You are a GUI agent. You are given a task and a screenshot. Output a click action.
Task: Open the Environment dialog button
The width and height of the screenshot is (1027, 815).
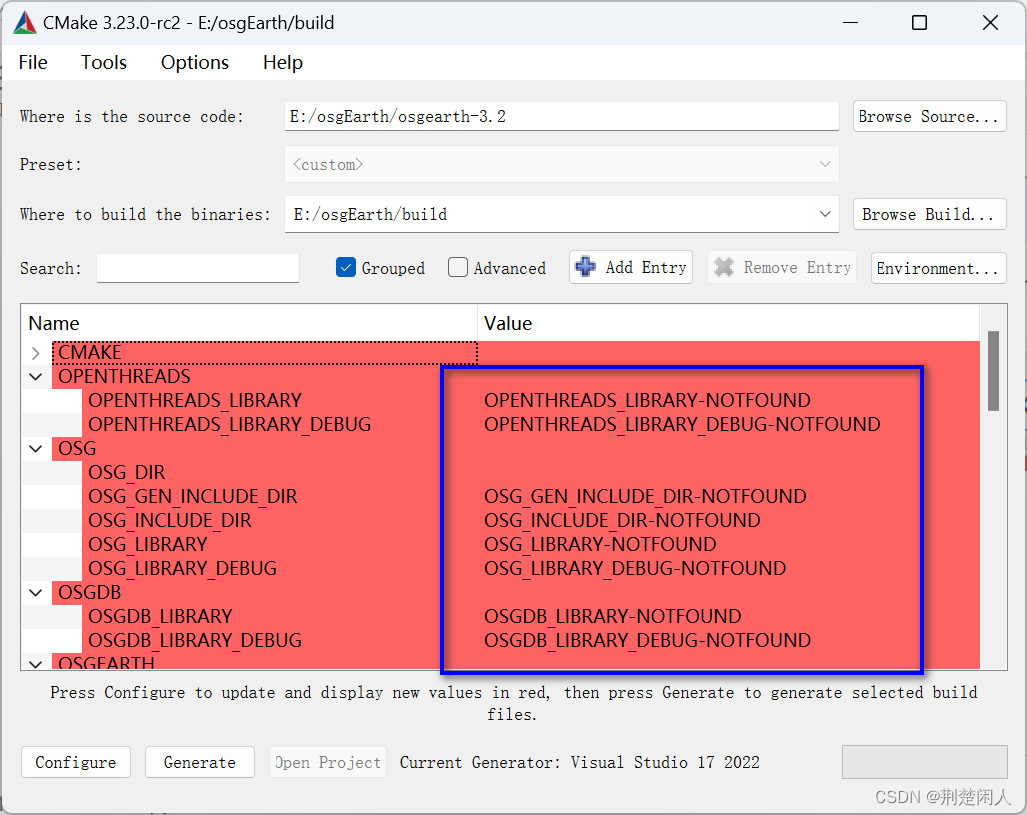(938, 268)
